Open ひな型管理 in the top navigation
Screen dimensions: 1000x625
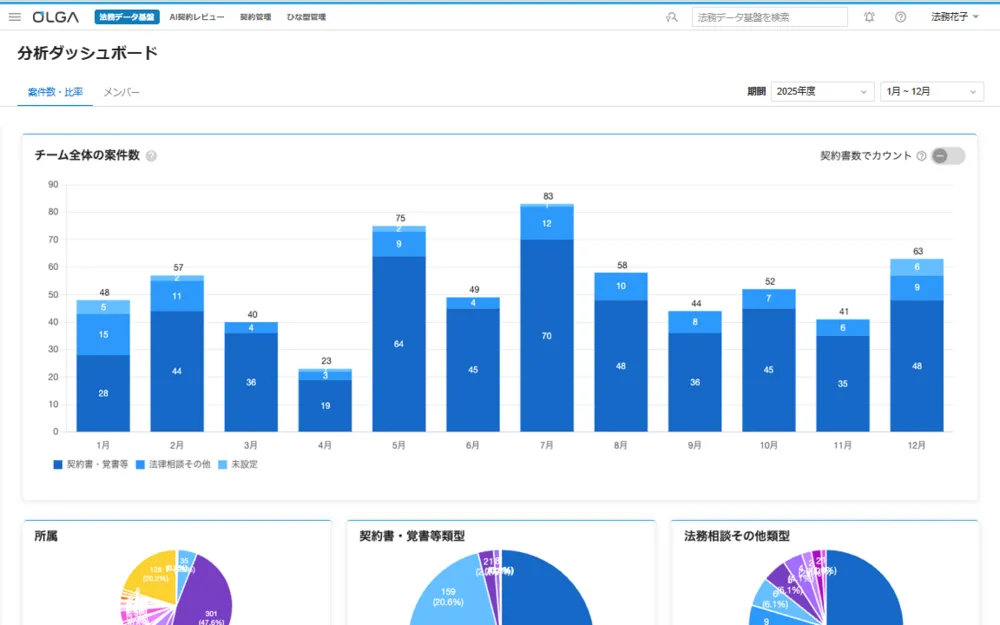[306, 17]
